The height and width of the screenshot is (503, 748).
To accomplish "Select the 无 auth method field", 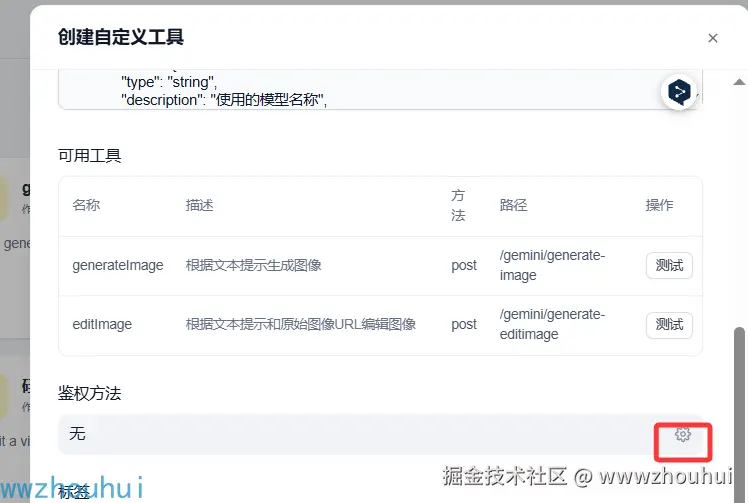I will 380,434.
